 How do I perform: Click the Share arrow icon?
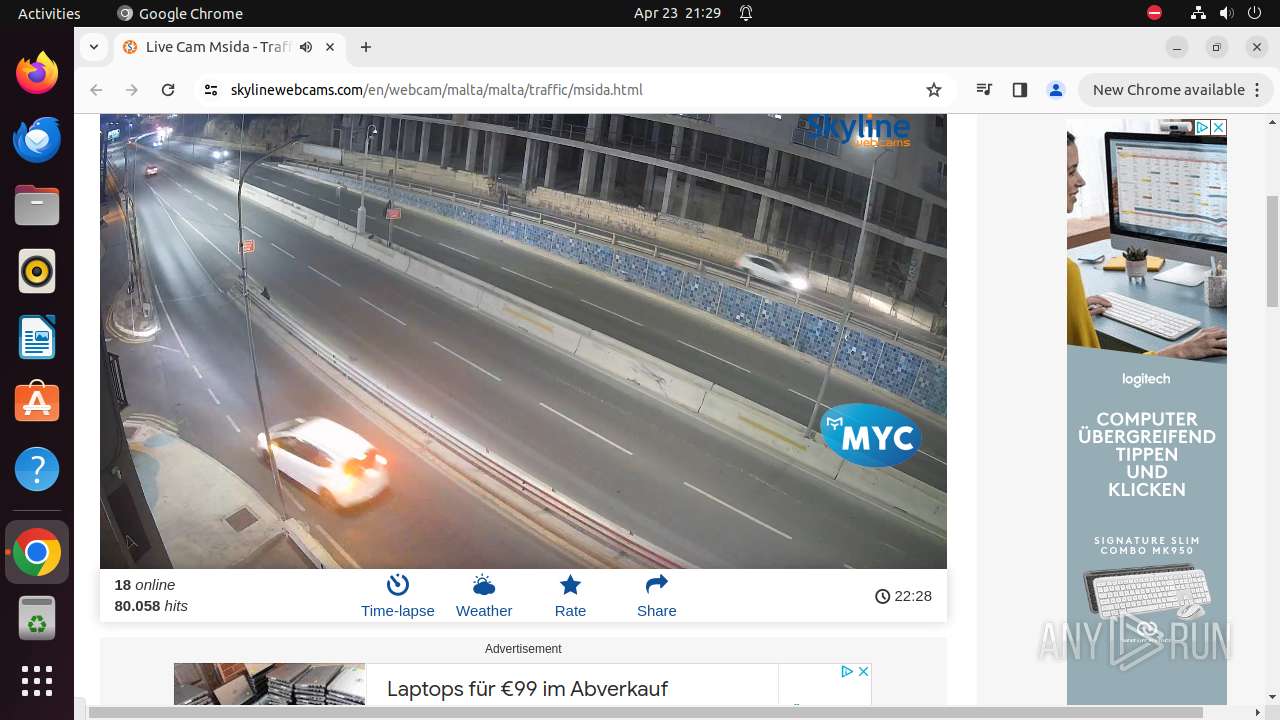click(x=657, y=584)
